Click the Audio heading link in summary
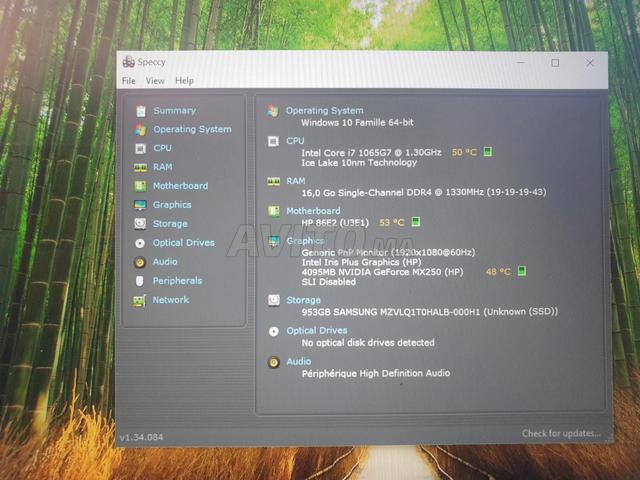Image resolution: width=640 pixels, height=480 pixels. (x=299, y=362)
